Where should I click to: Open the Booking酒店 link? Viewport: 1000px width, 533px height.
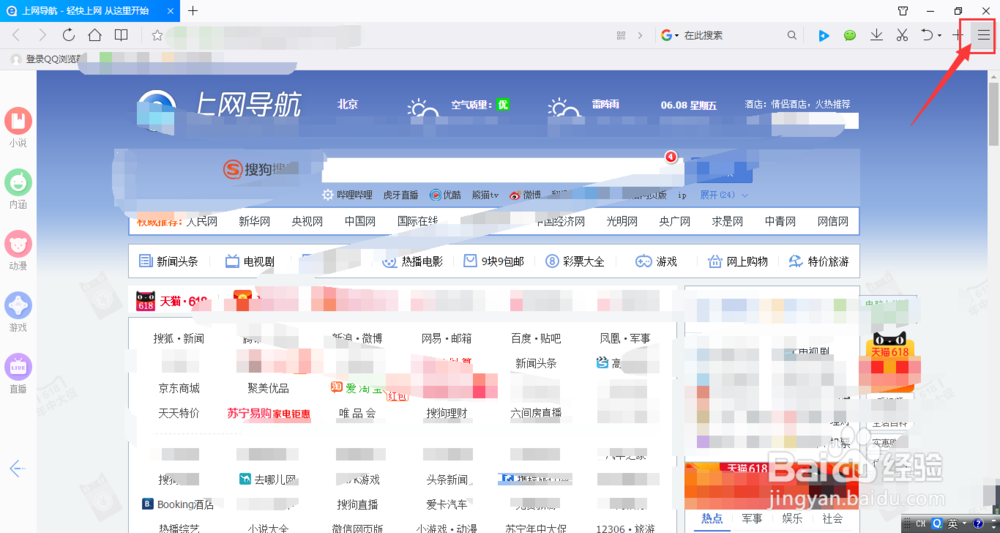(x=178, y=504)
